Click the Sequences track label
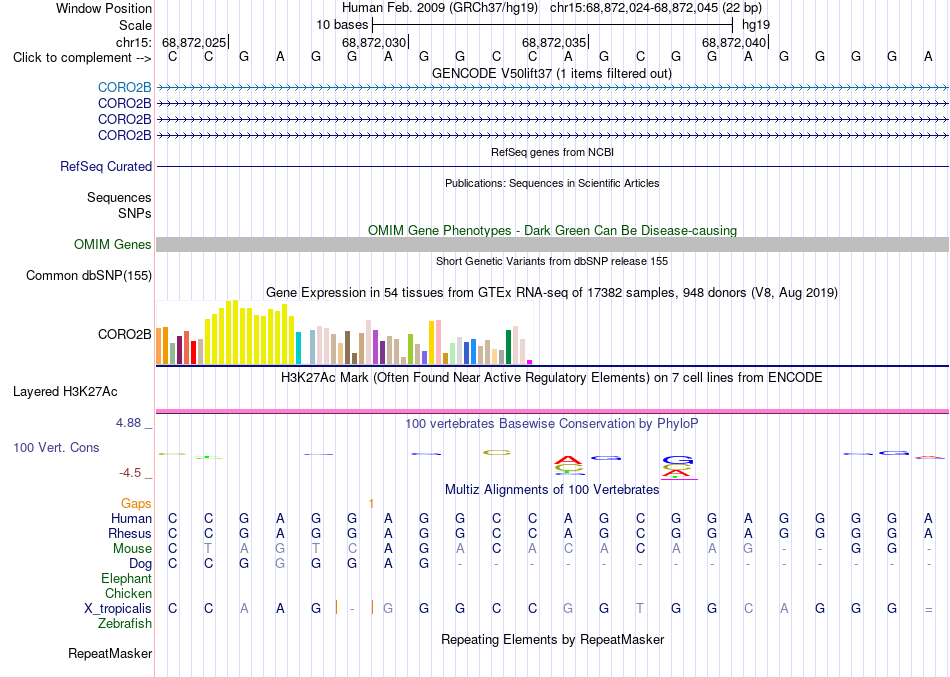The height and width of the screenshot is (677, 950). pyautogui.click(x=119, y=198)
